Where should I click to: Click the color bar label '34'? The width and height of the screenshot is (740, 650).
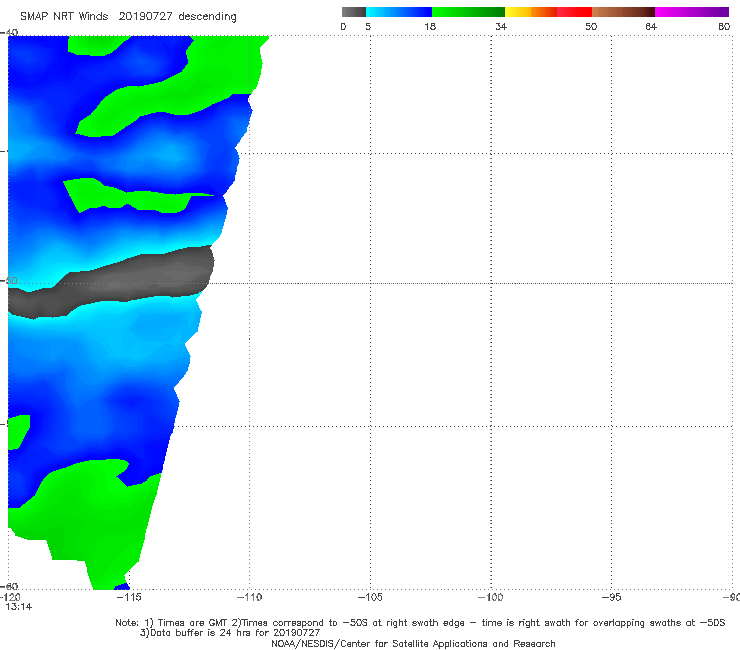[501, 27]
